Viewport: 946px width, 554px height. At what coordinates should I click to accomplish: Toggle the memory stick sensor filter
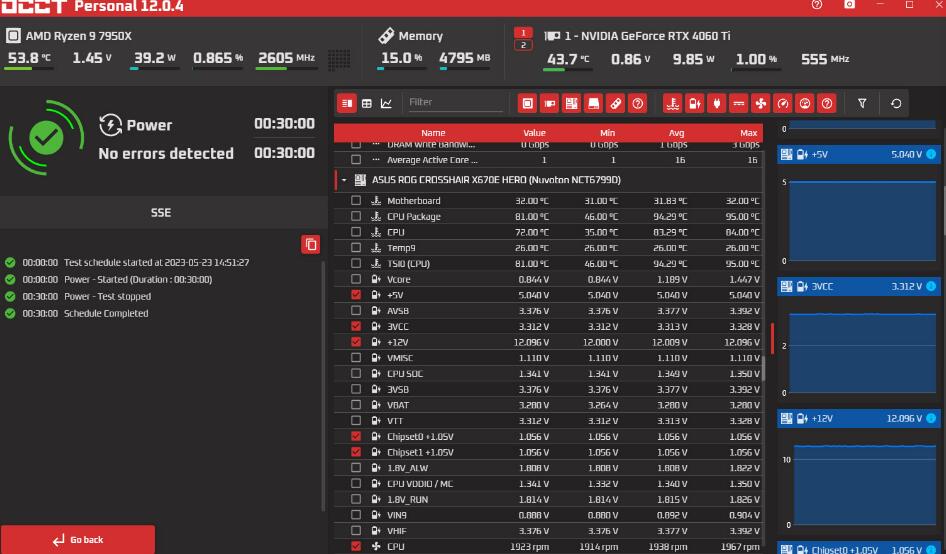coord(615,103)
